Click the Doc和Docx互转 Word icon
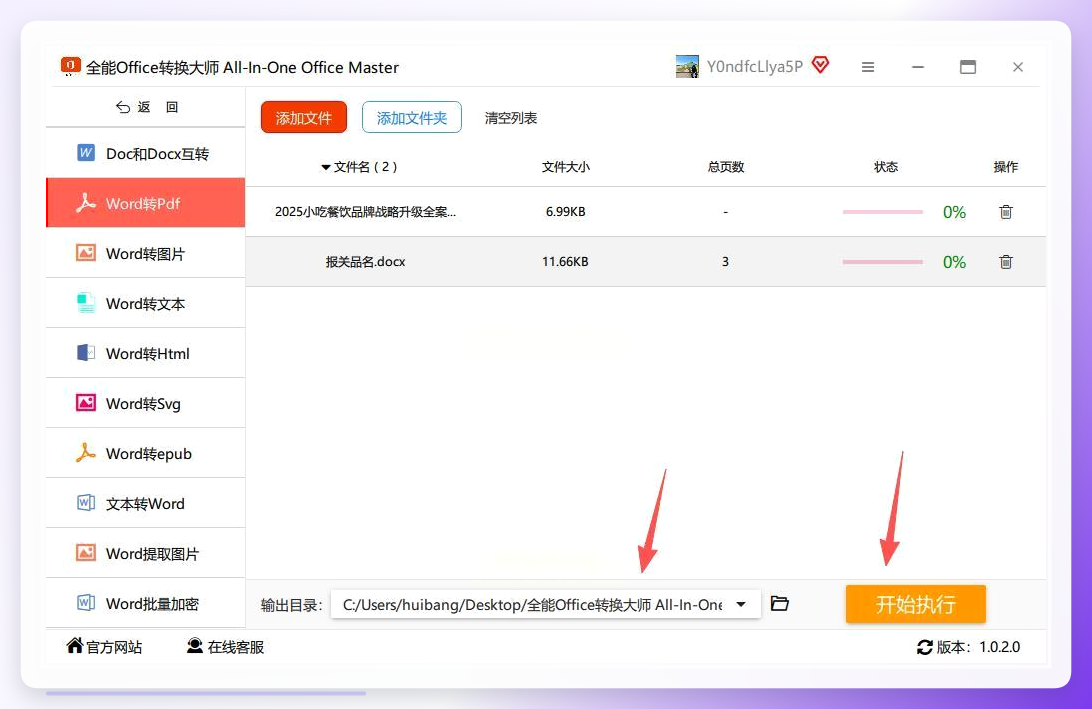The width and height of the screenshot is (1092, 709). coord(86,153)
